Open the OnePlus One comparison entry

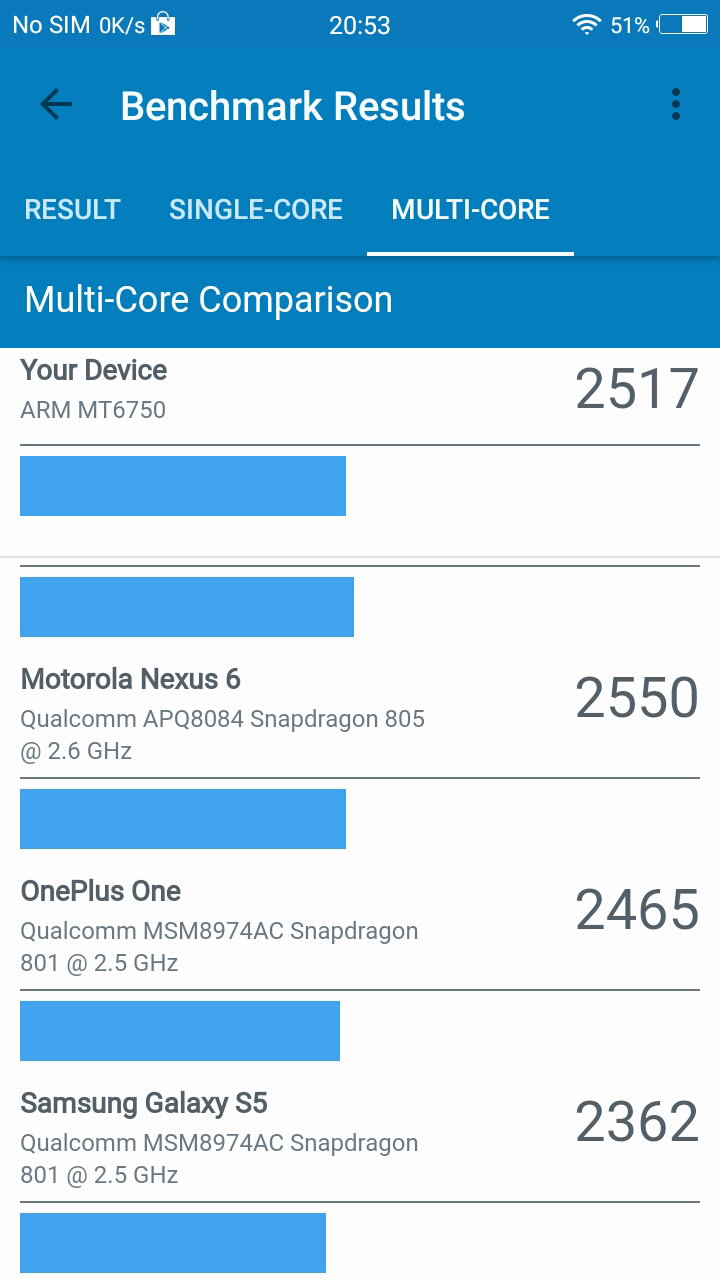(x=360, y=925)
